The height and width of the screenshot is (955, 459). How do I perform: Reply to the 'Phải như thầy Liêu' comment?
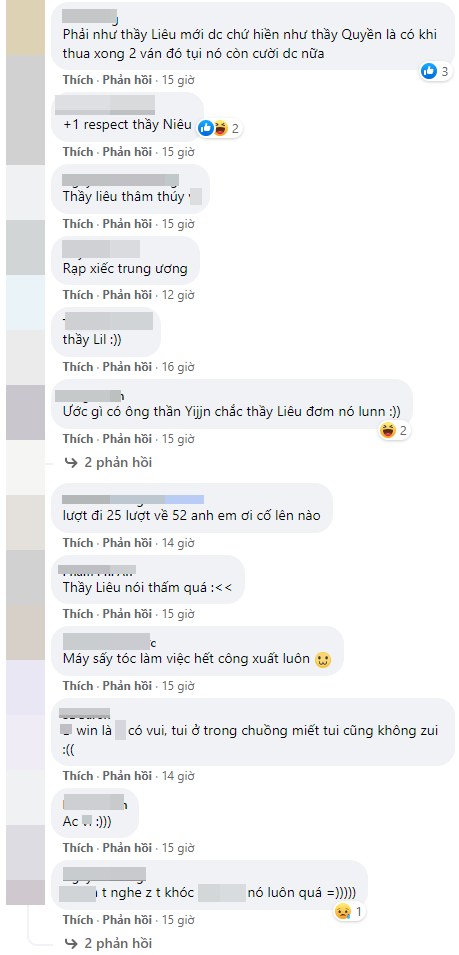(x=127, y=80)
